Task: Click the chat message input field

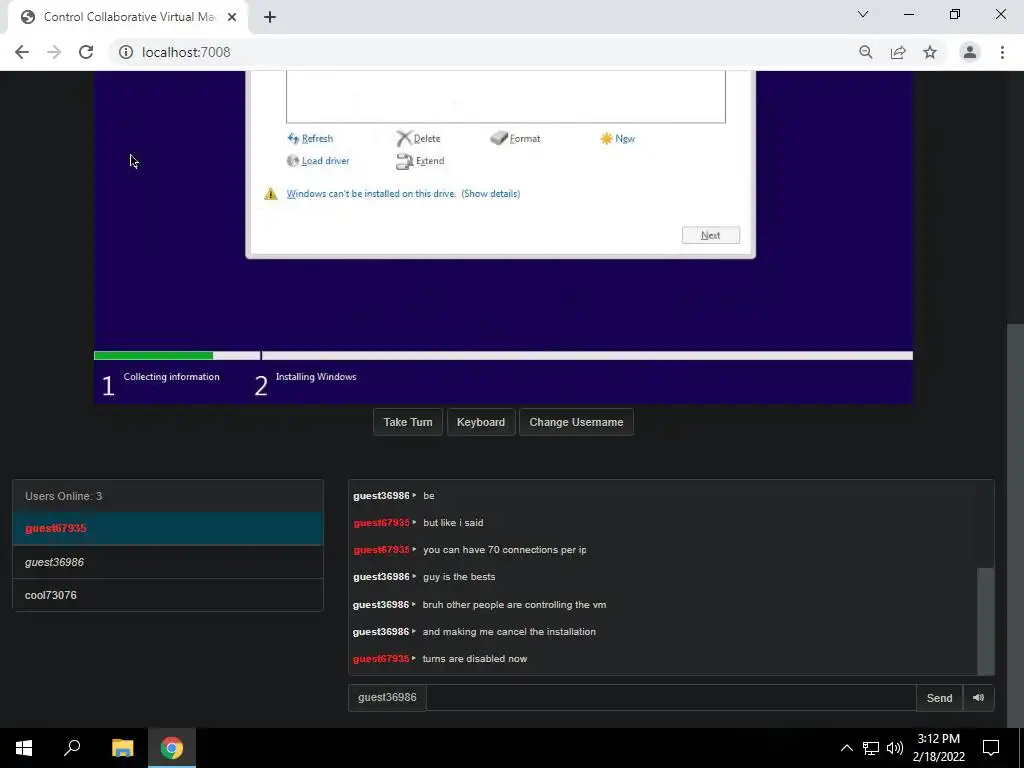Action: point(671,698)
